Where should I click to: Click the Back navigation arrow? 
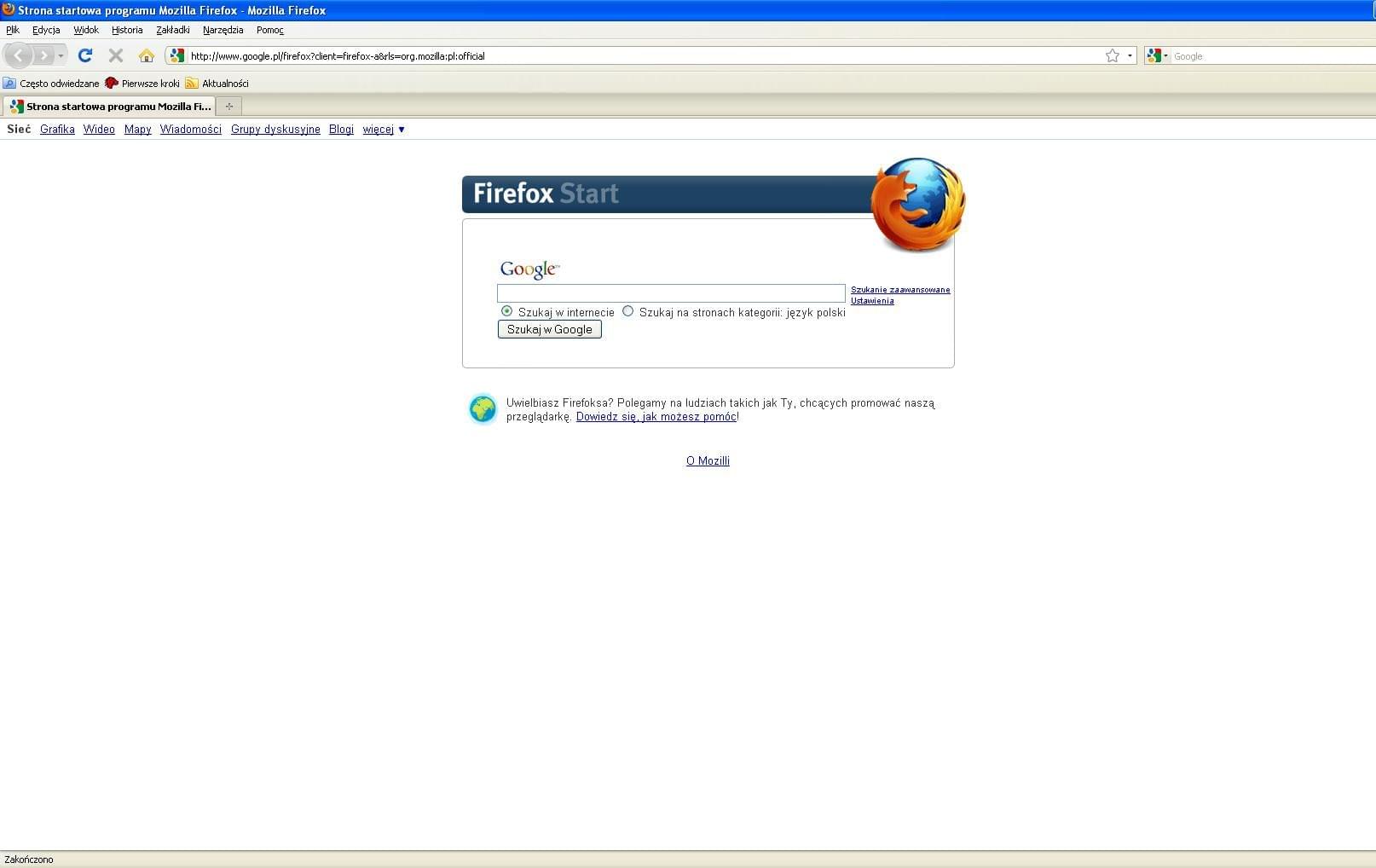19,55
